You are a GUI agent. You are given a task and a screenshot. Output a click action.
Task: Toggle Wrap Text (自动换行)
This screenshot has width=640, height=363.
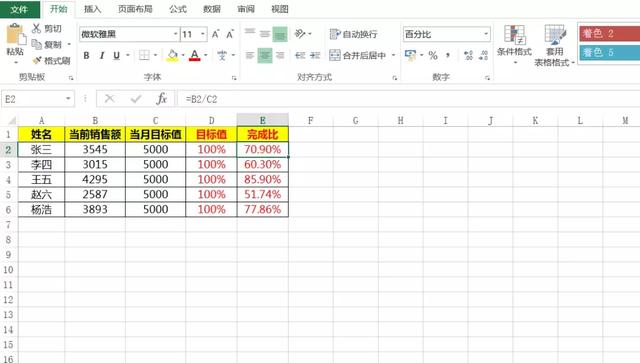353,34
